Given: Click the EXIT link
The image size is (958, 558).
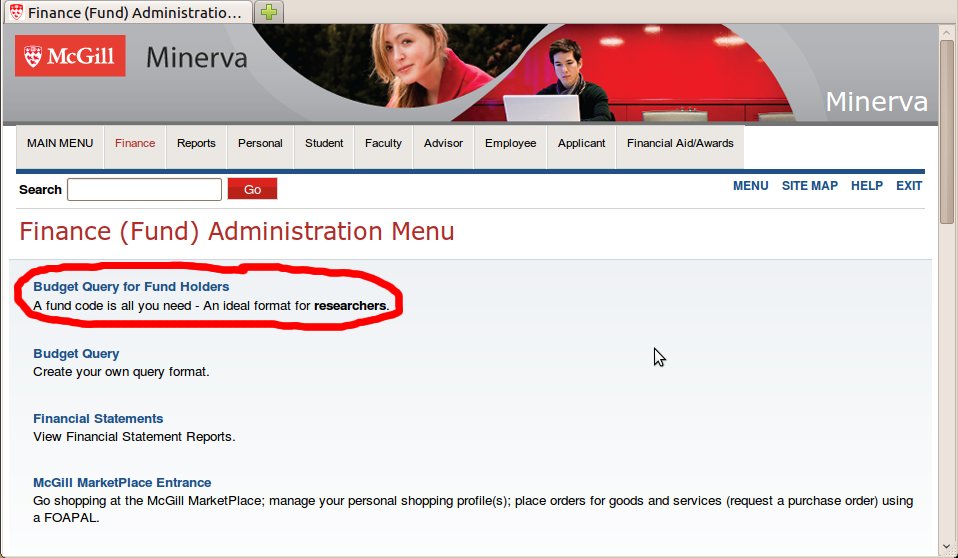Looking at the screenshot, I should [x=909, y=186].
